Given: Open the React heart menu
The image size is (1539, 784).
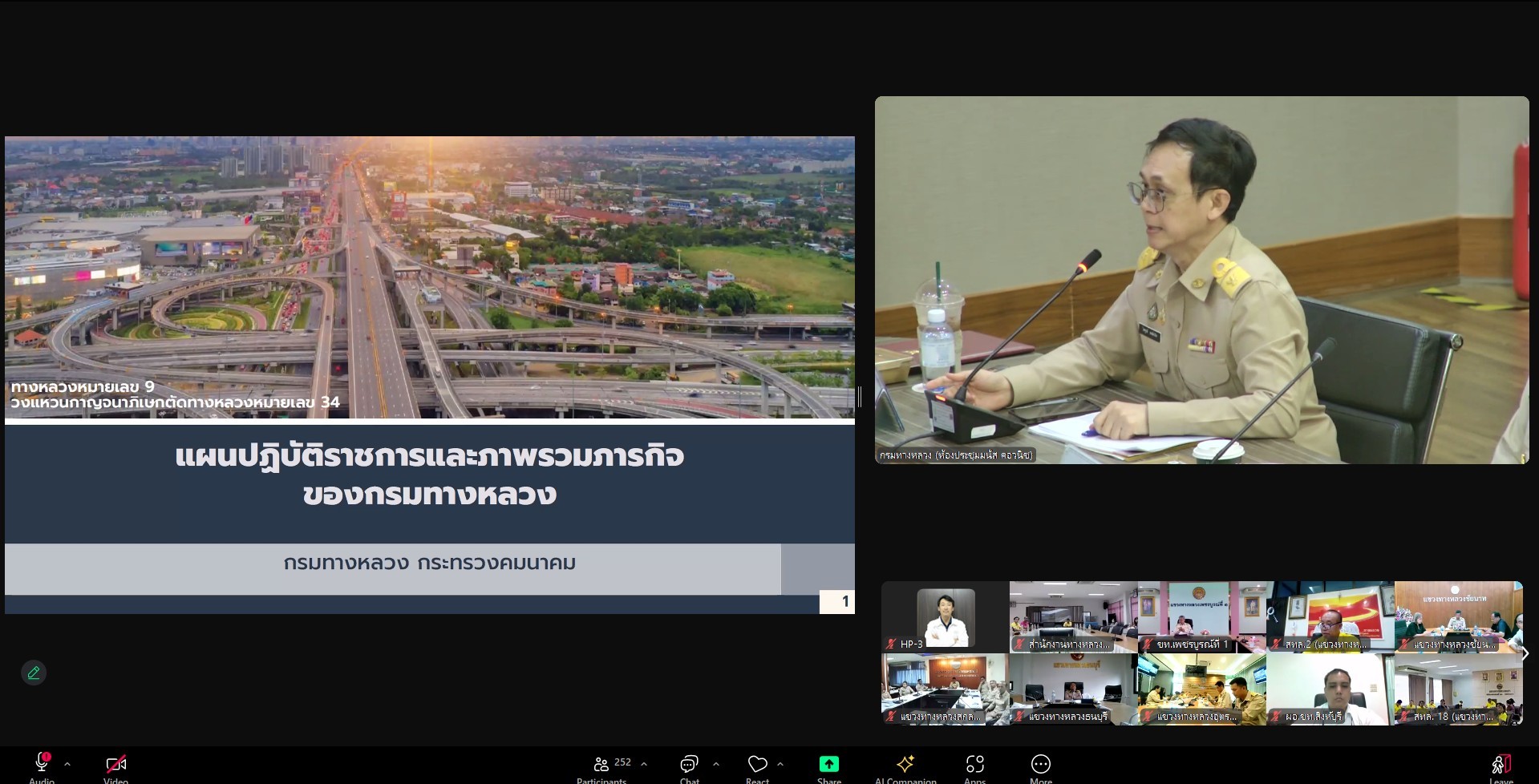Looking at the screenshot, I should coord(757,763).
